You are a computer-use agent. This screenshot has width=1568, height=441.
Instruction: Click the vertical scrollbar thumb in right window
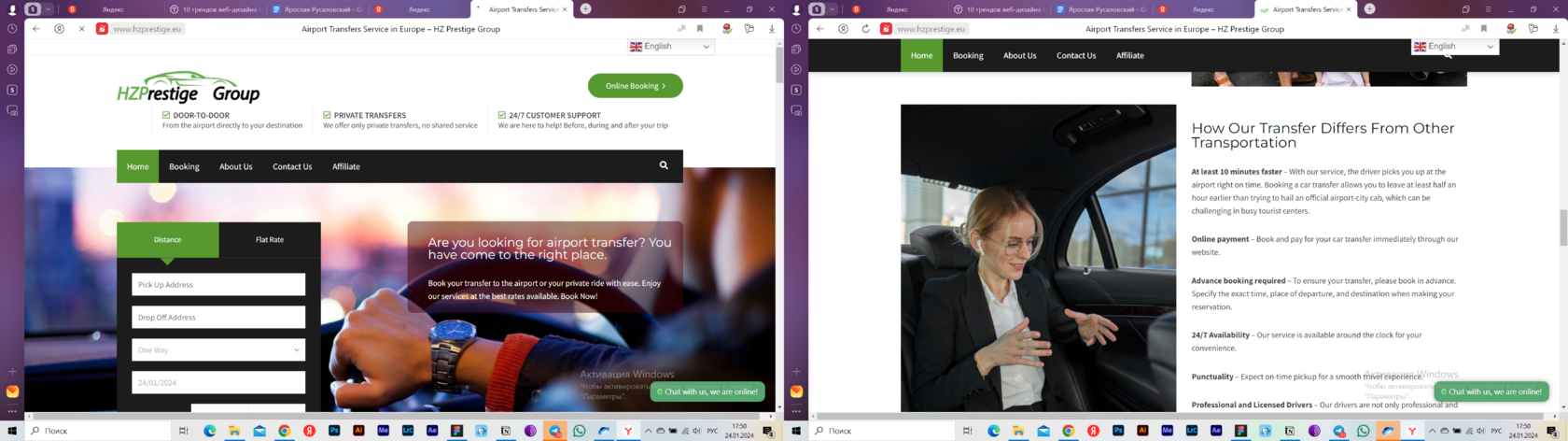point(1563,229)
